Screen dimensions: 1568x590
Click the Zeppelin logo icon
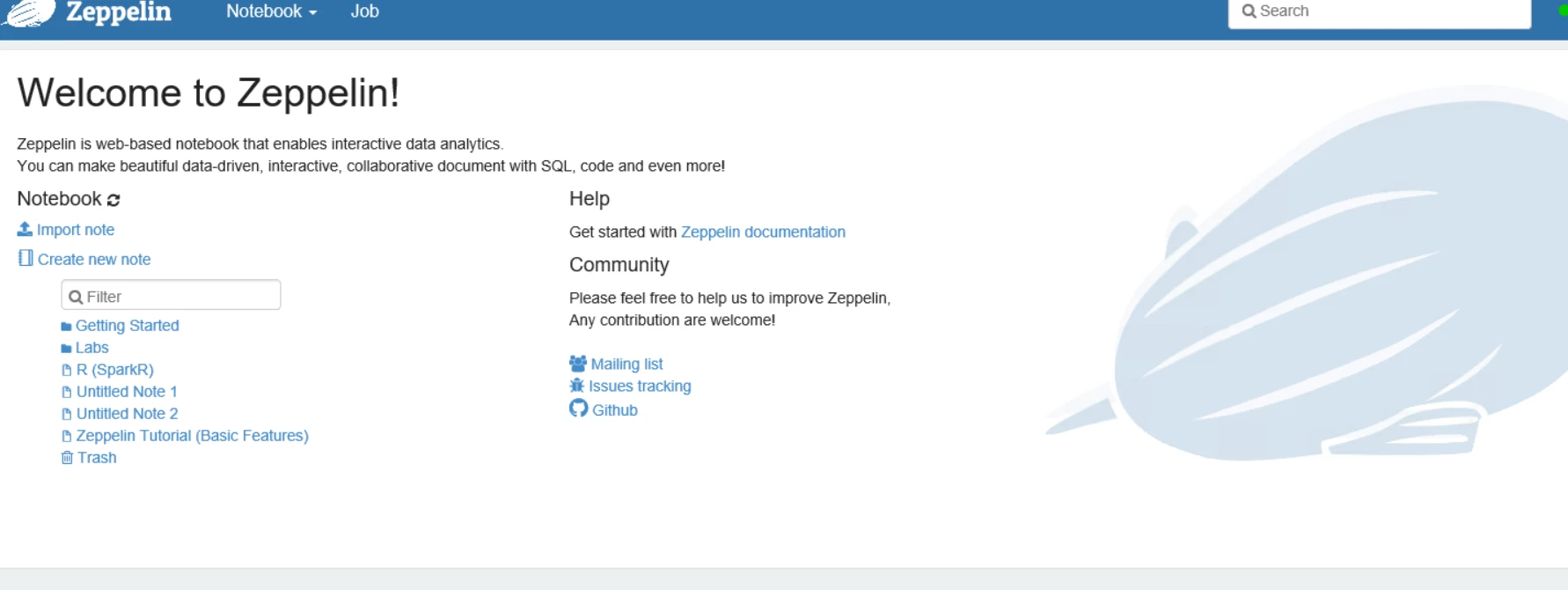(29, 12)
